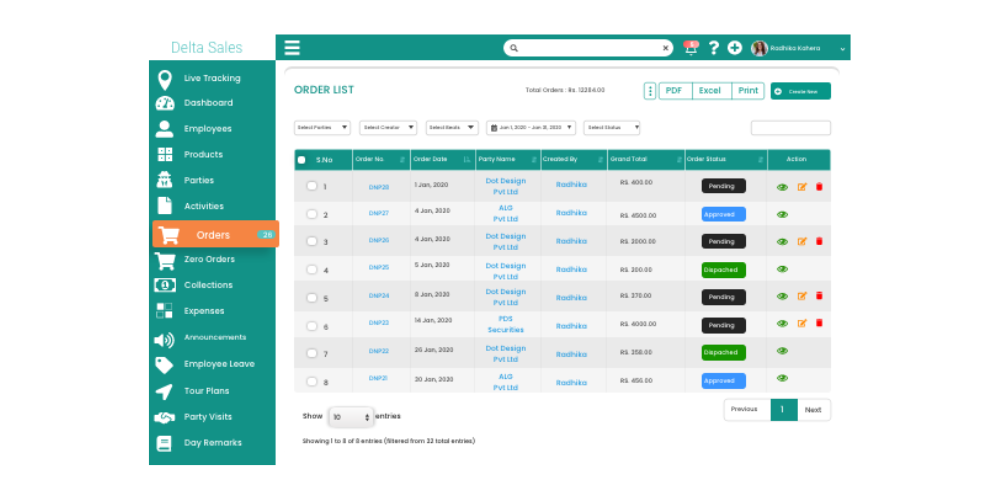Open the Select Beats dropdown
Viewport: 1000px width, 500px height.
point(452,128)
